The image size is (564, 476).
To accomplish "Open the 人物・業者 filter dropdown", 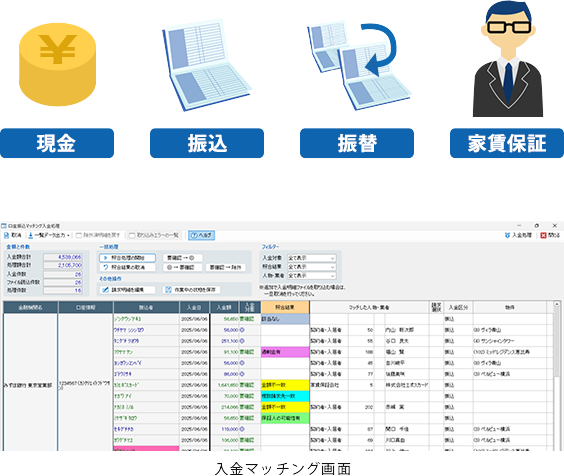I will pos(311,276).
